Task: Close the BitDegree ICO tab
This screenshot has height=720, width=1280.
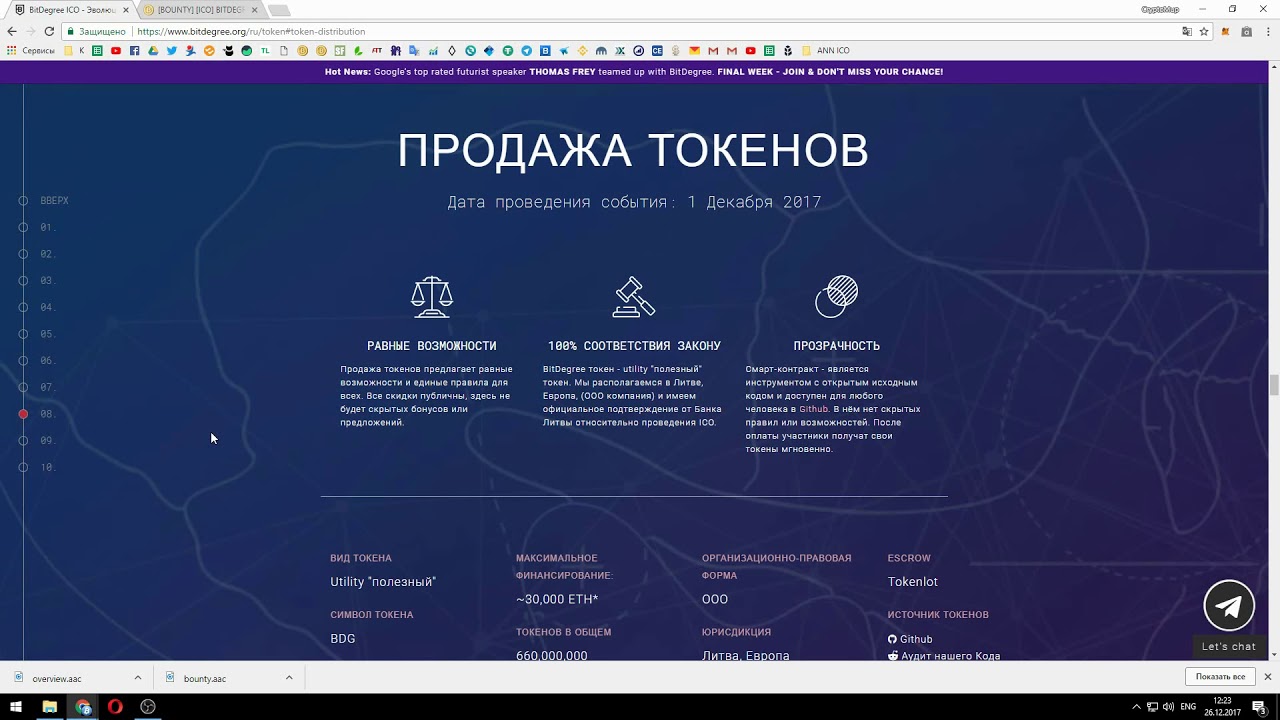Action: (x=126, y=10)
